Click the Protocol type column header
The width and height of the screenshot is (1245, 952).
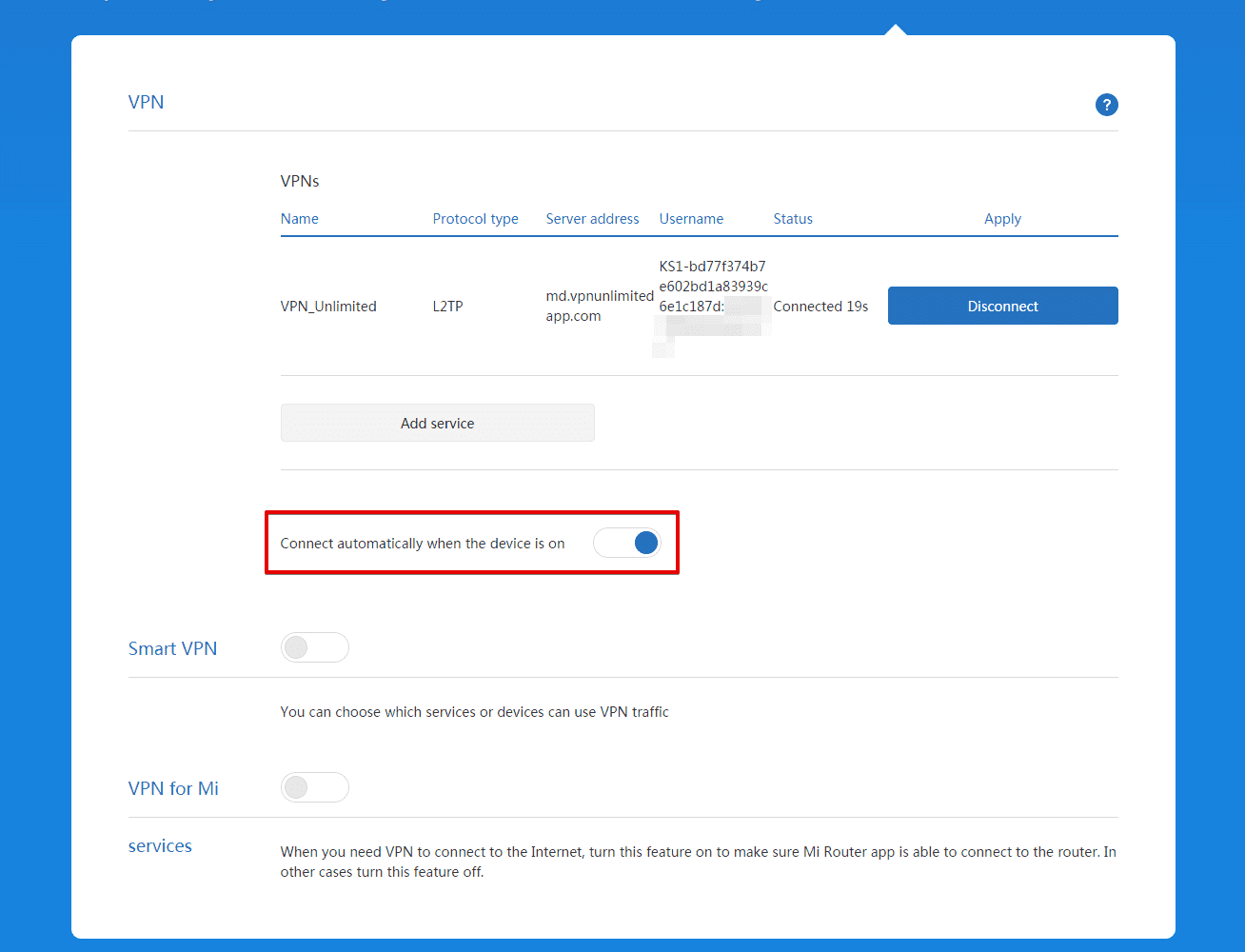point(475,218)
